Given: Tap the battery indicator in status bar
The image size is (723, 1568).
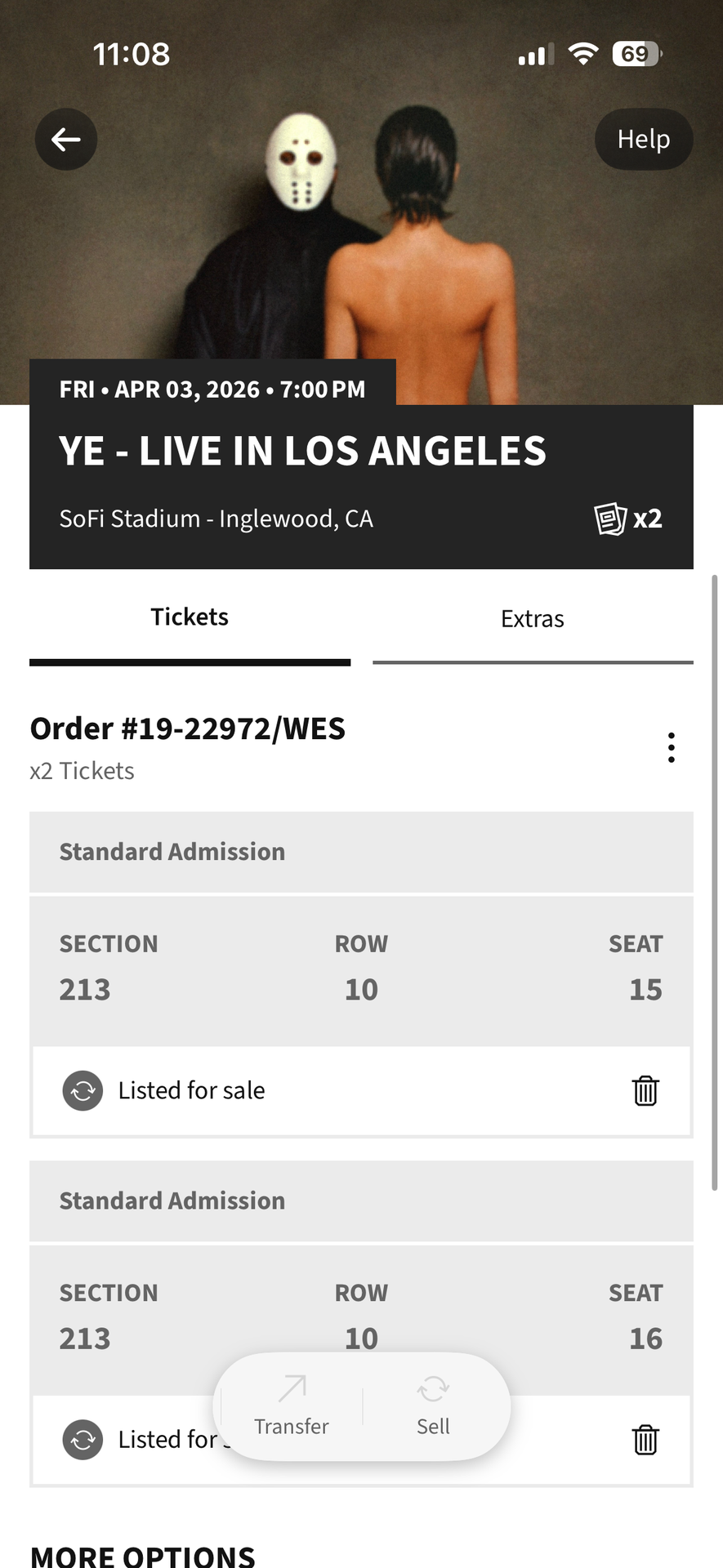Looking at the screenshot, I should pyautogui.click(x=636, y=54).
